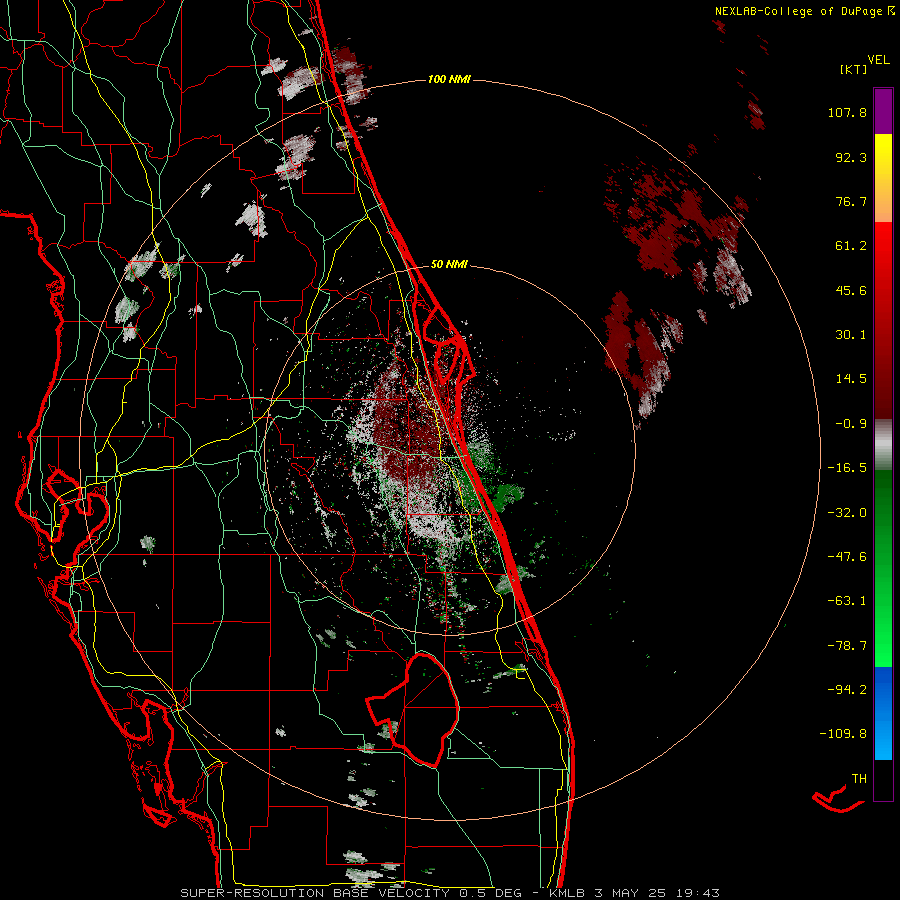Click the 76.7 velocity scale value
900x900 pixels.
851,201
